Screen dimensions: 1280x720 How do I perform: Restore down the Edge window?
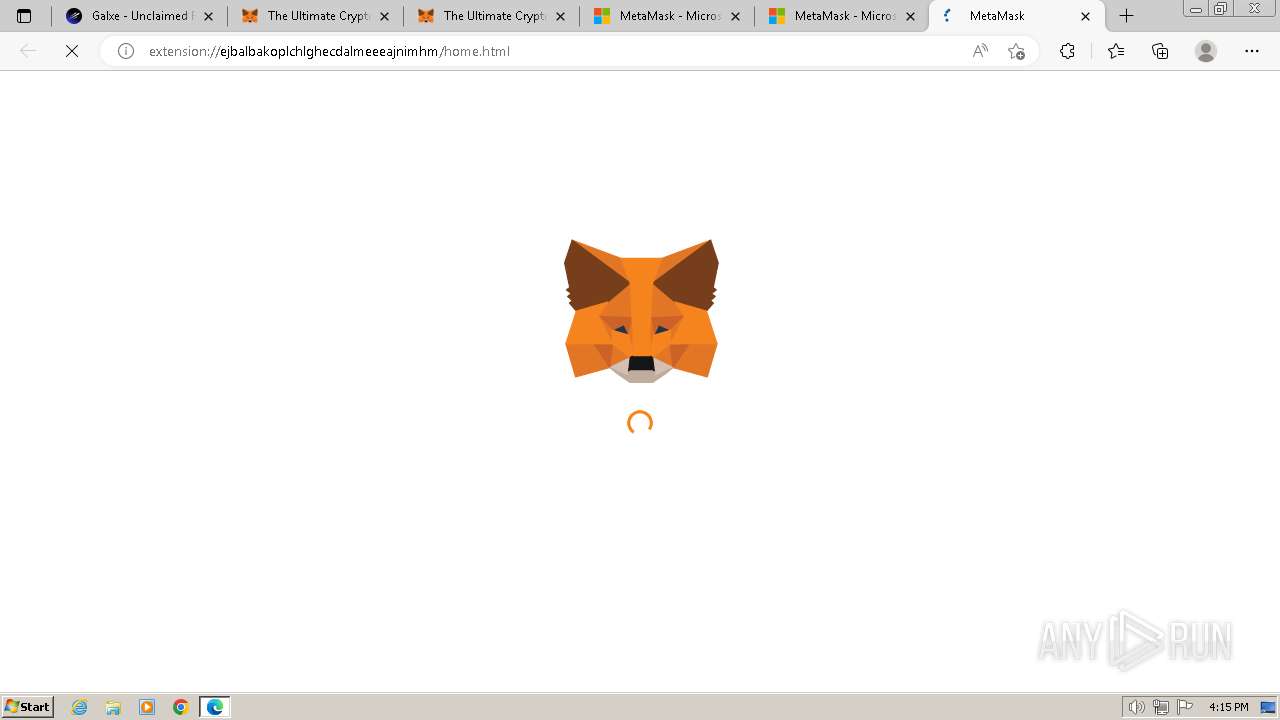pyautogui.click(x=1221, y=9)
